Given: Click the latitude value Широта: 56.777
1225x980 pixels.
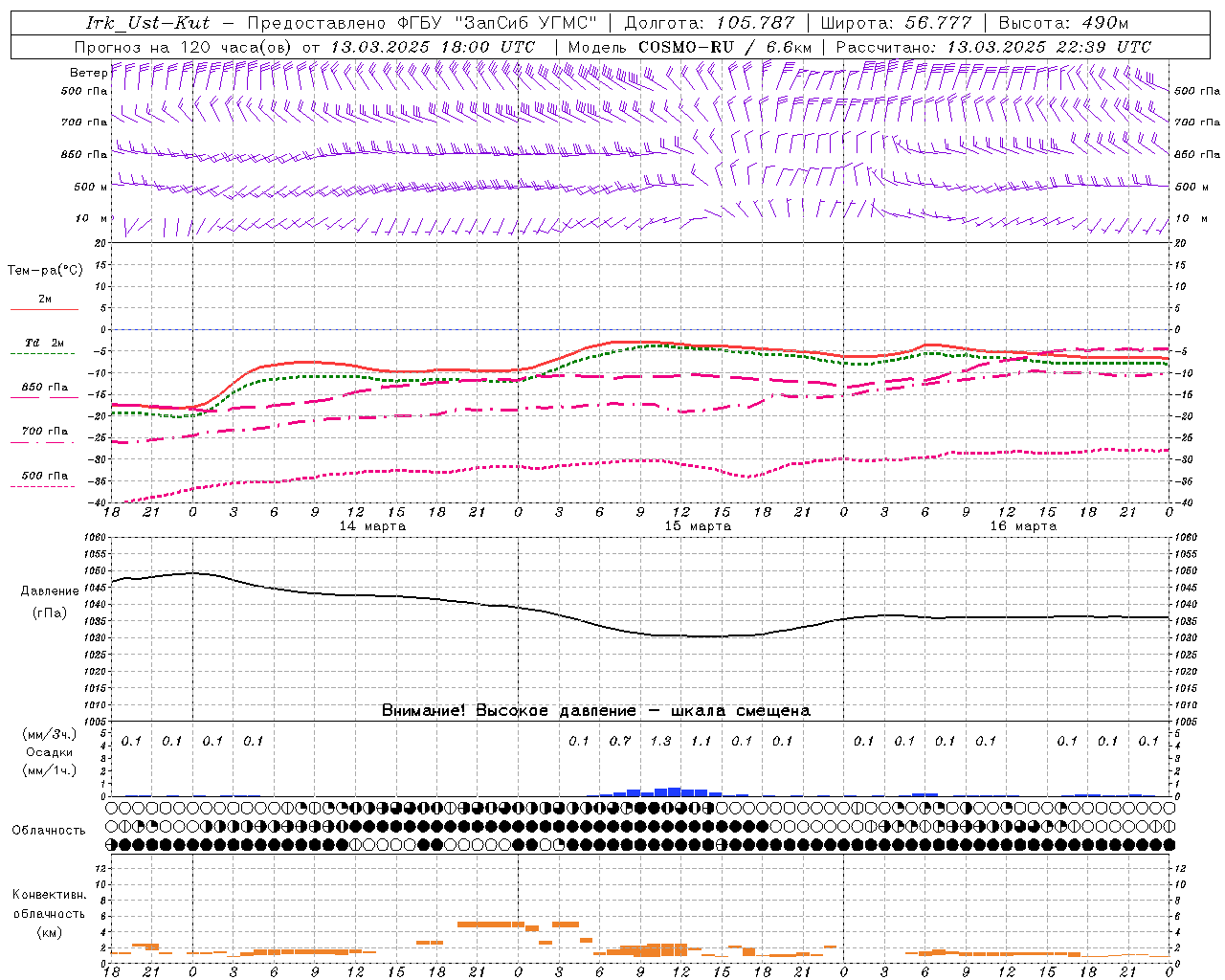Looking at the screenshot, I should (897, 23).
